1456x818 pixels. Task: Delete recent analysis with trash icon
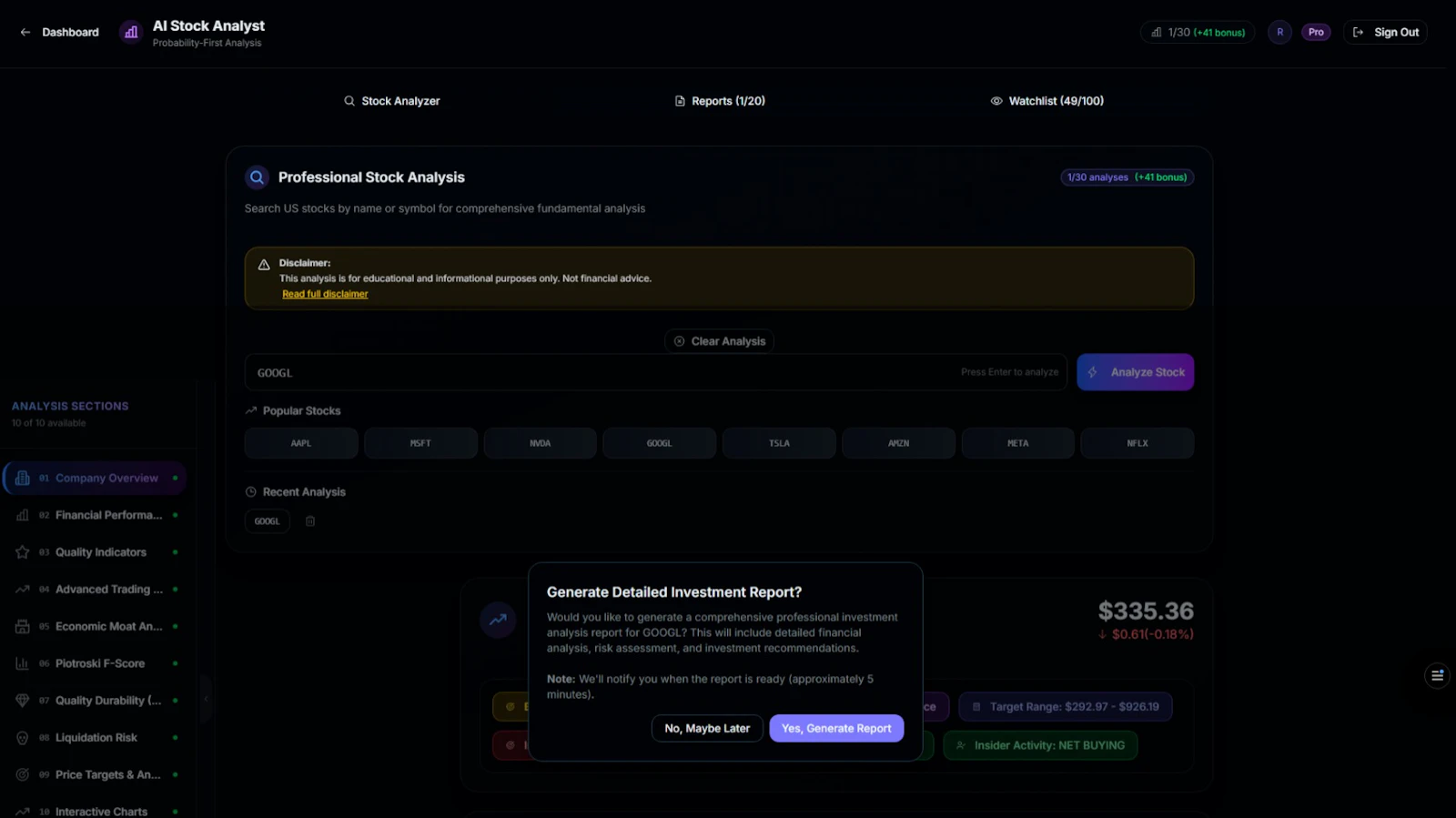click(310, 521)
